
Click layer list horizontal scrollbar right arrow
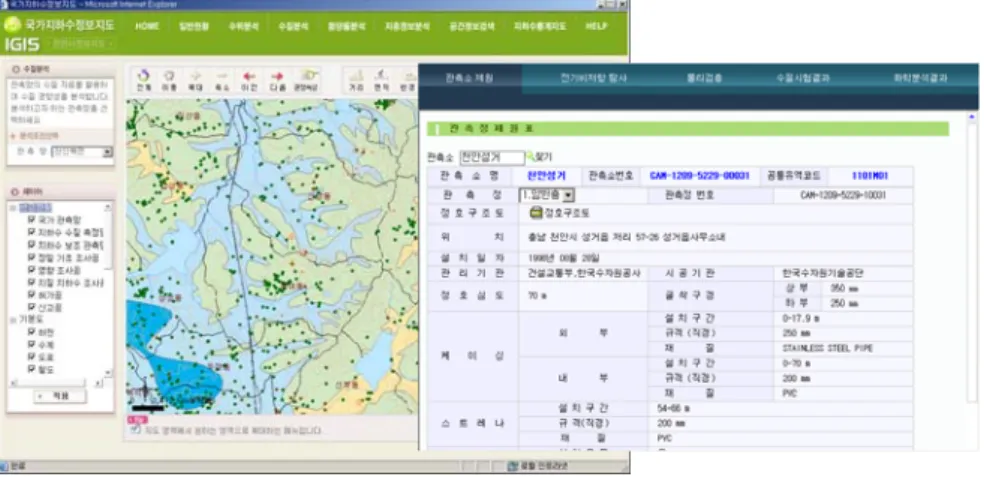(x=99, y=383)
